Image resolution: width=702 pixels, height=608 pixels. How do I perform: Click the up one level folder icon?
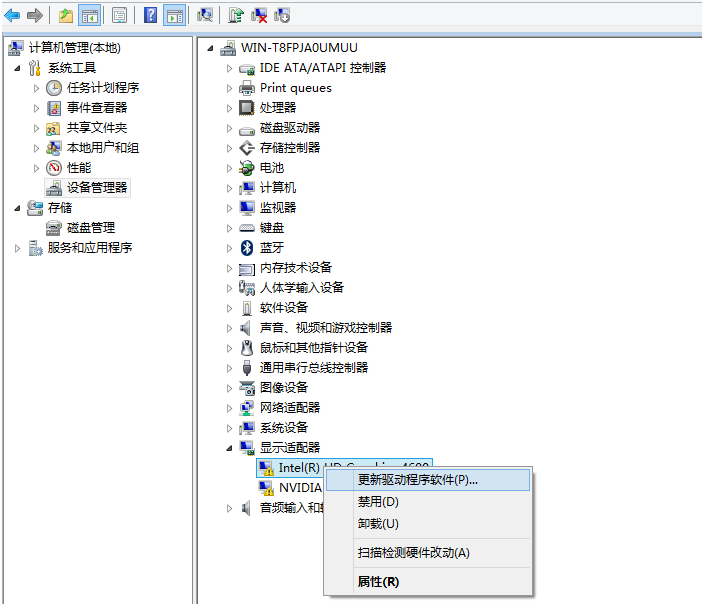coord(66,15)
